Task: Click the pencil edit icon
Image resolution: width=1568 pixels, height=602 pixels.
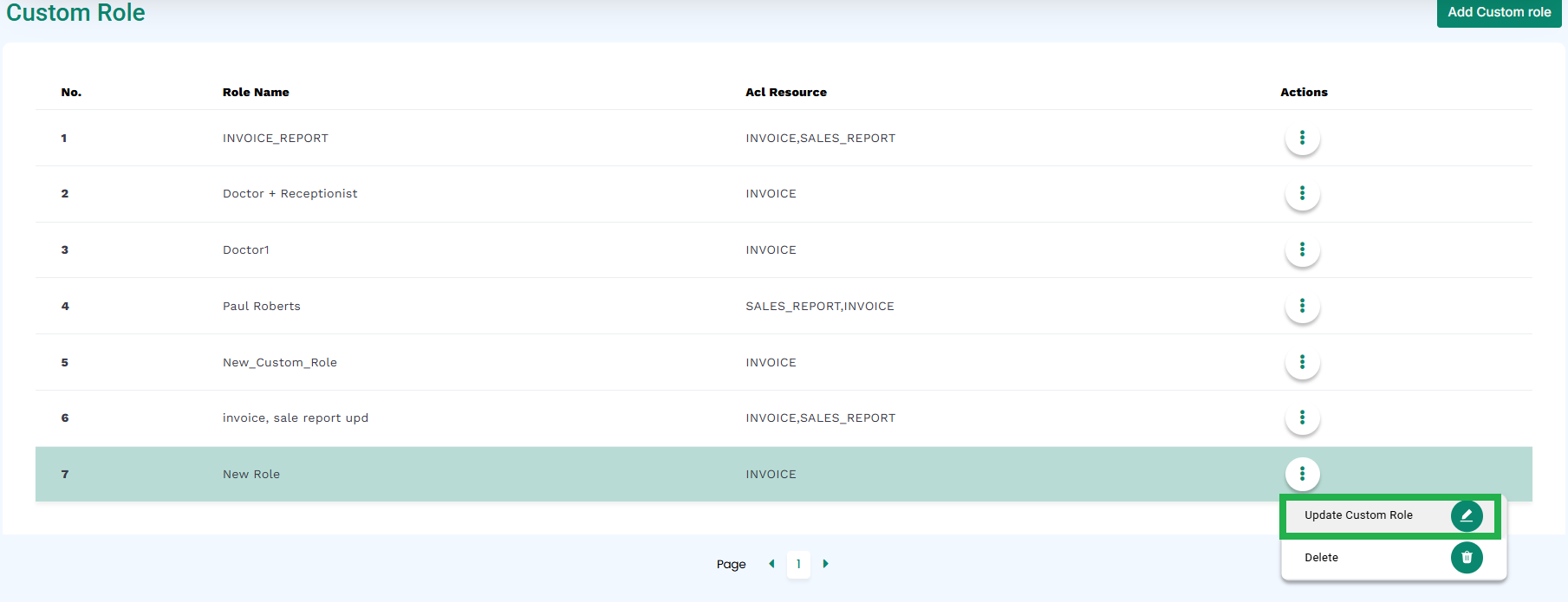Action: pyautogui.click(x=1467, y=515)
